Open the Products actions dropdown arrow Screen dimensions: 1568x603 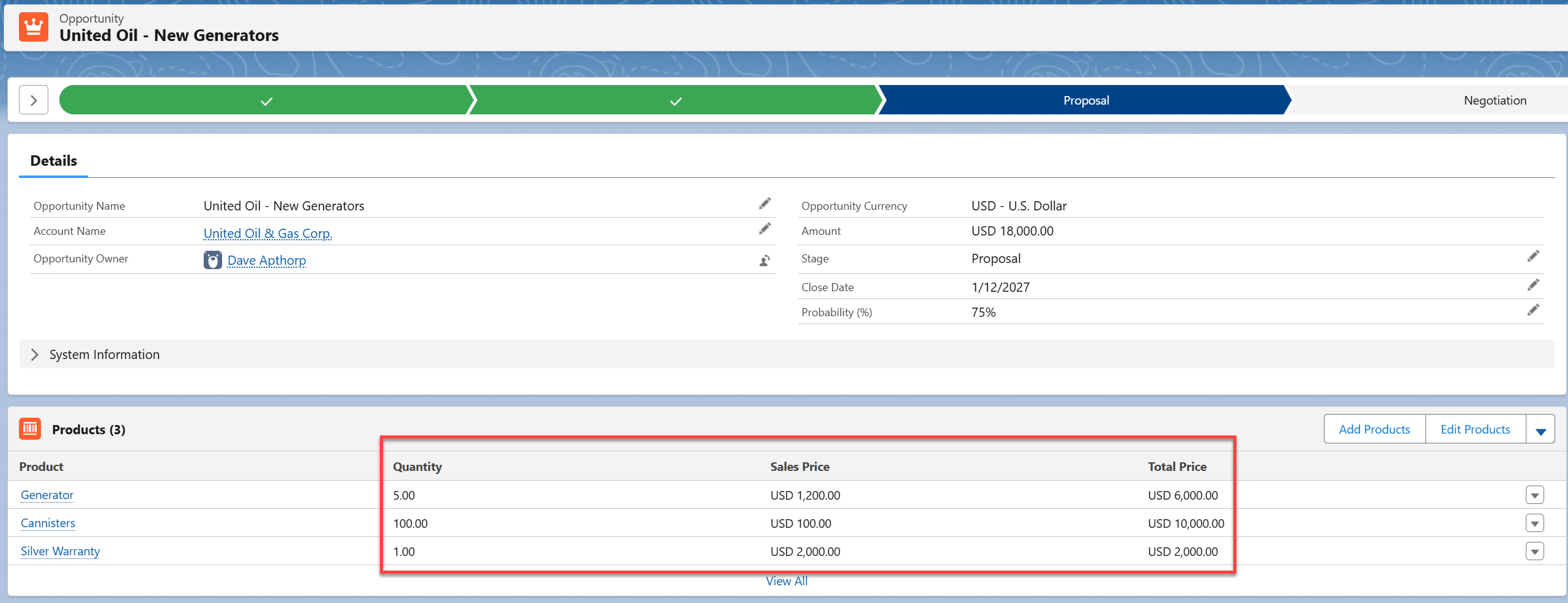point(1540,430)
